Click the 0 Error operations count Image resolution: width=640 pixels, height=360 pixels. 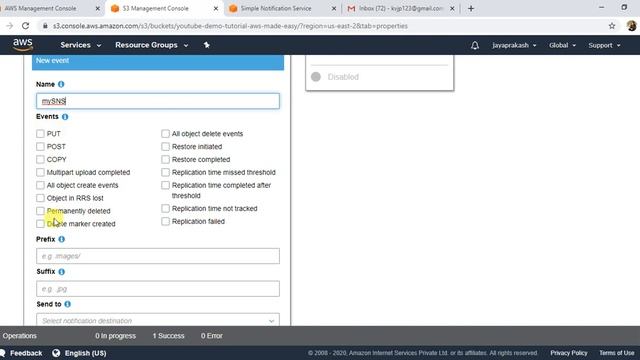tap(211, 336)
